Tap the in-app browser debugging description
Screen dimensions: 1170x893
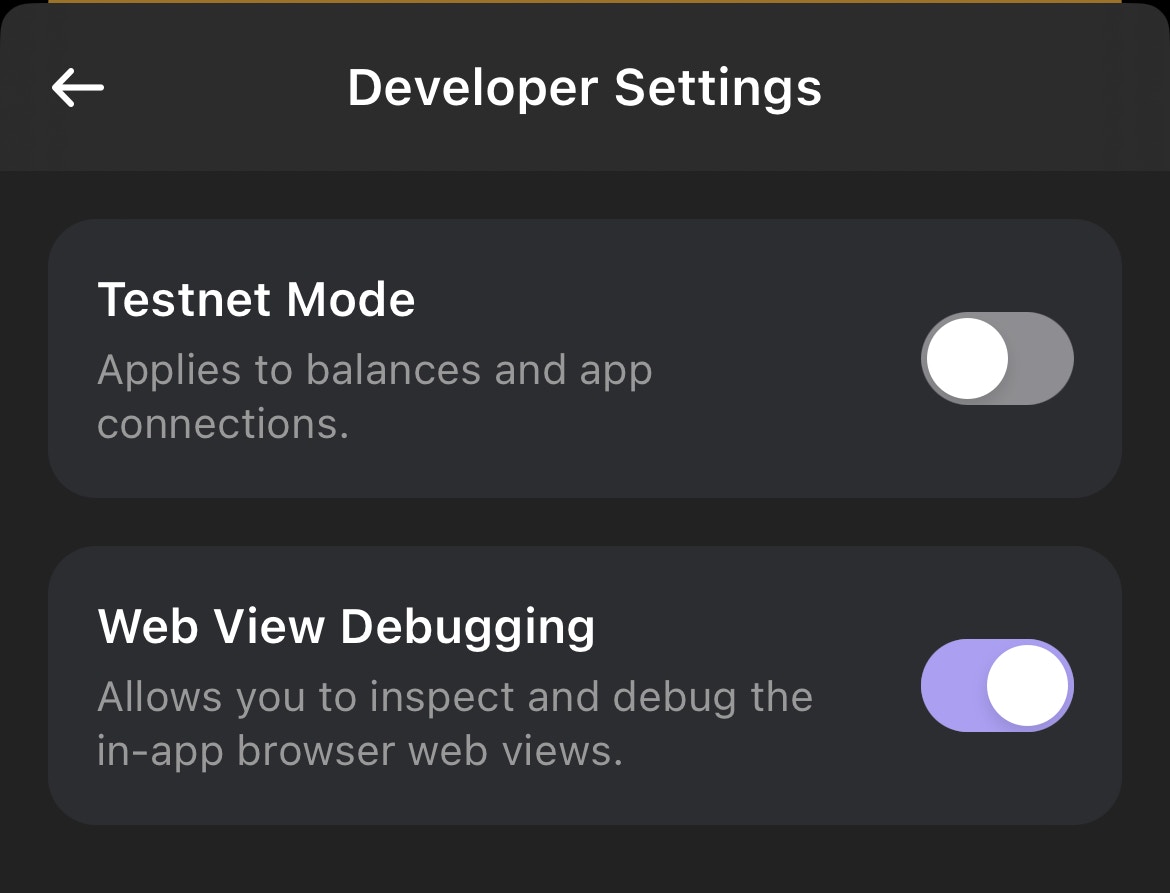pos(455,723)
